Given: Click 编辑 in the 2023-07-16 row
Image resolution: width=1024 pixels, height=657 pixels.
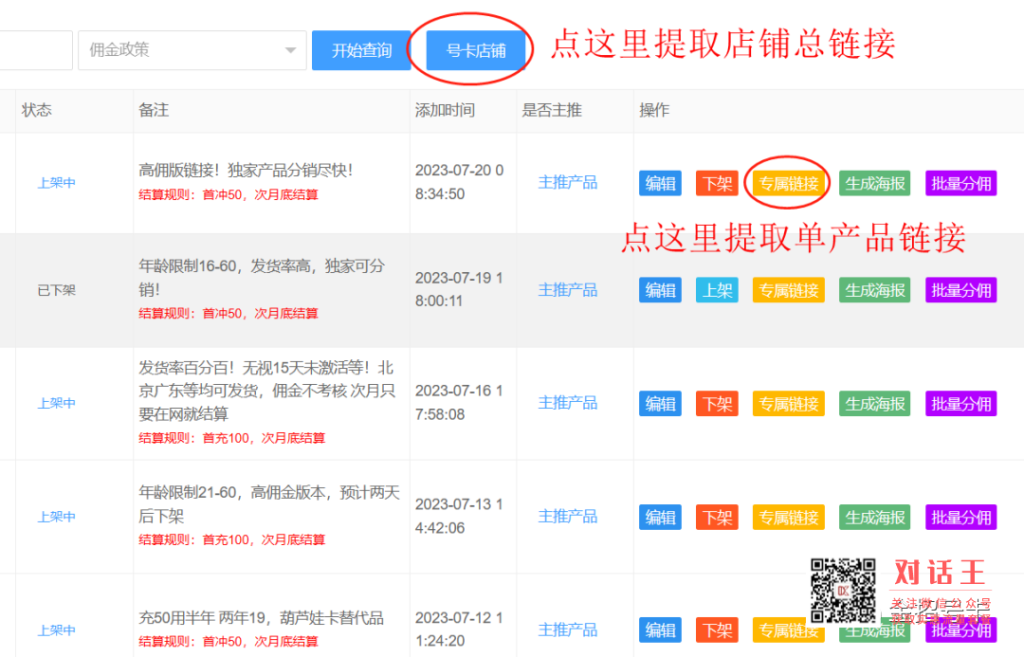Looking at the screenshot, I should (660, 404).
